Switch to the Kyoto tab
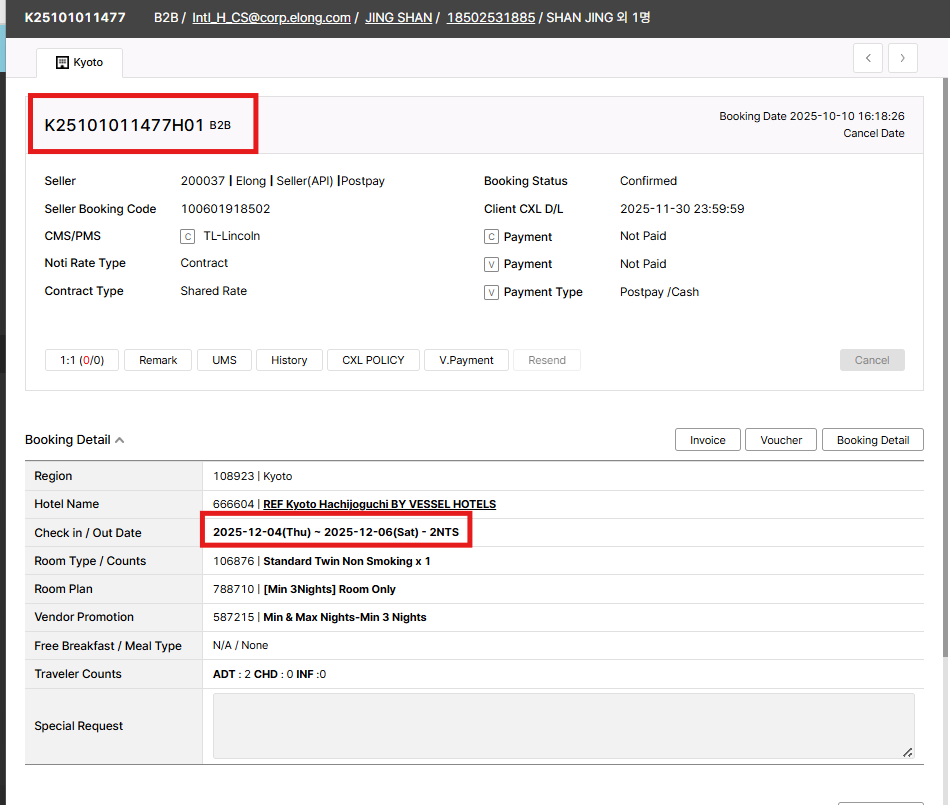Image resolution: width=950 pixels, height=805 pixels. (80, 62)
